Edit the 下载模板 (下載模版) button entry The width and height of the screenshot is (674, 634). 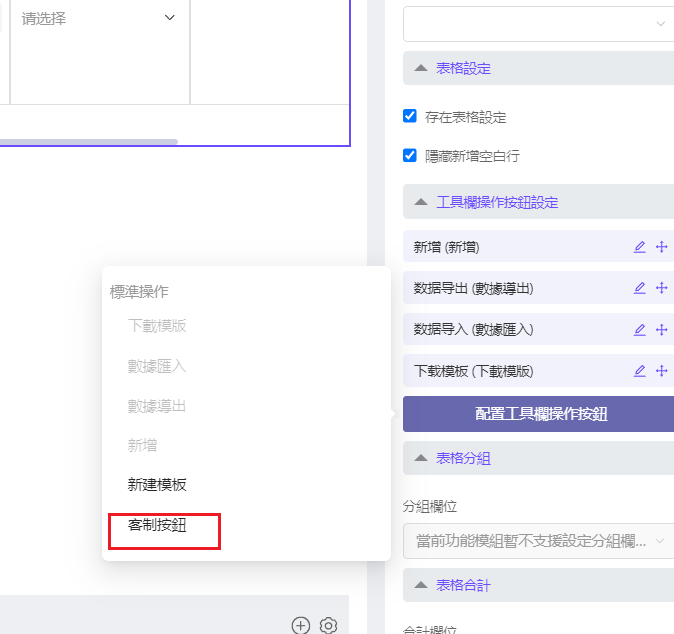click(640, 371)
